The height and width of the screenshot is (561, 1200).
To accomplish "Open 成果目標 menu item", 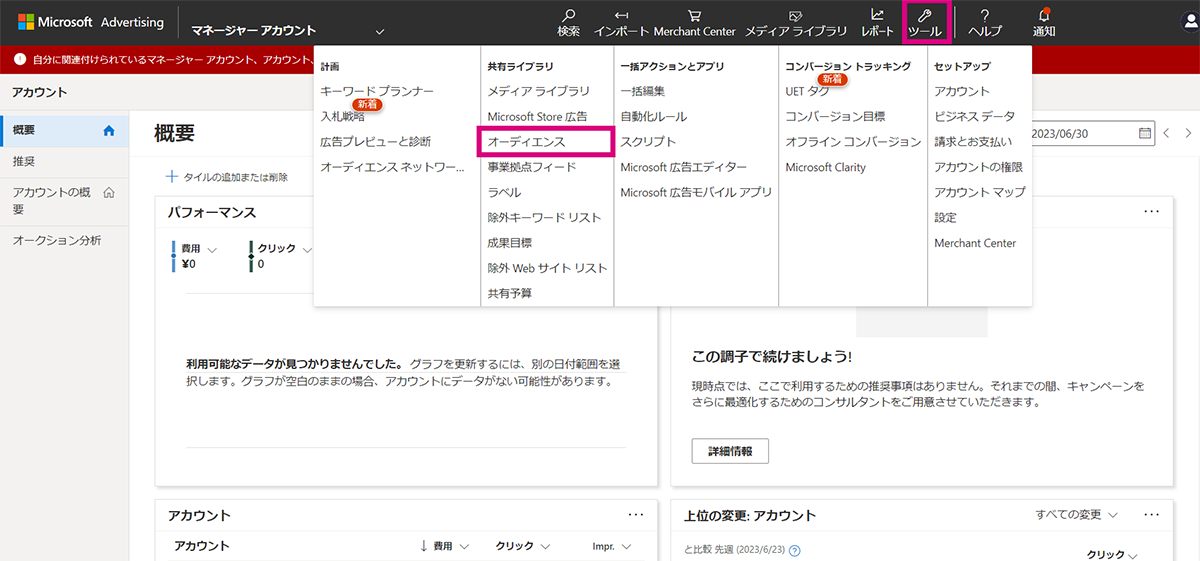I will 510,243.
